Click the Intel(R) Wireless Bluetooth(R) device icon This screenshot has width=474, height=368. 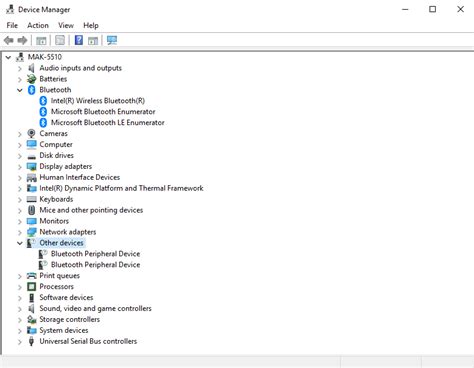(43, 101)
